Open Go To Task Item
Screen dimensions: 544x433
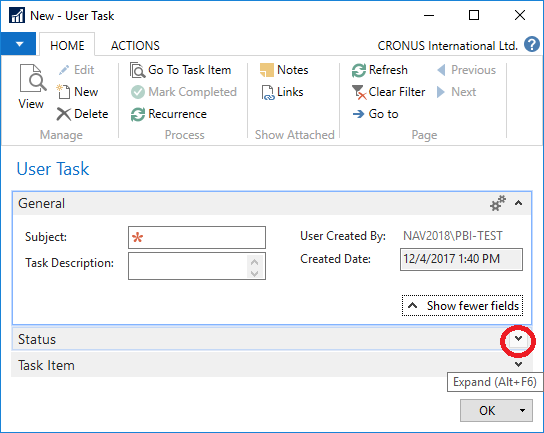[x=180, y=70]
